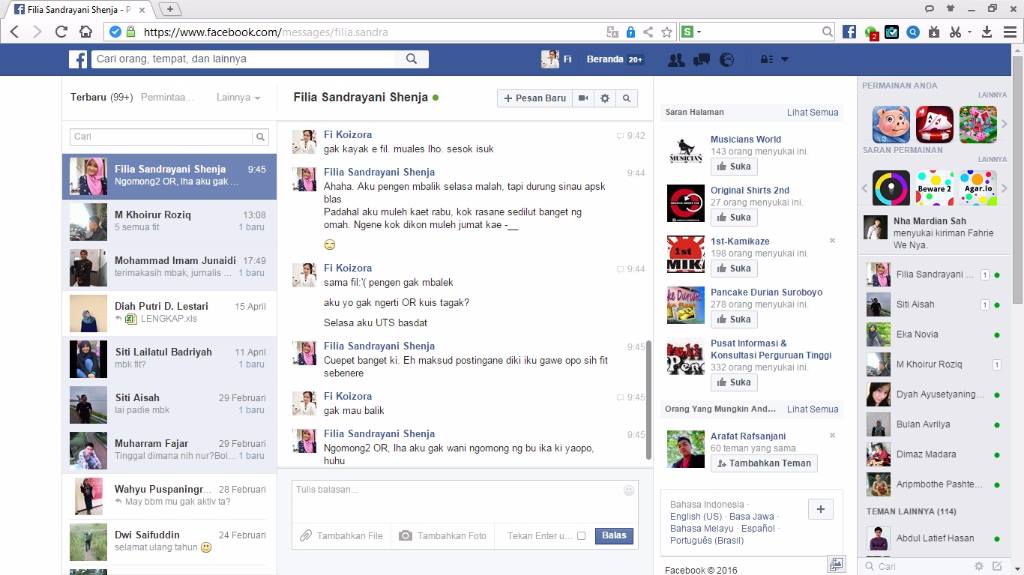Click the Facebook extension icon in the browser toolbar
Image resolution: width=1024 pixels, height=575 pixels.
tap(849, 31)
